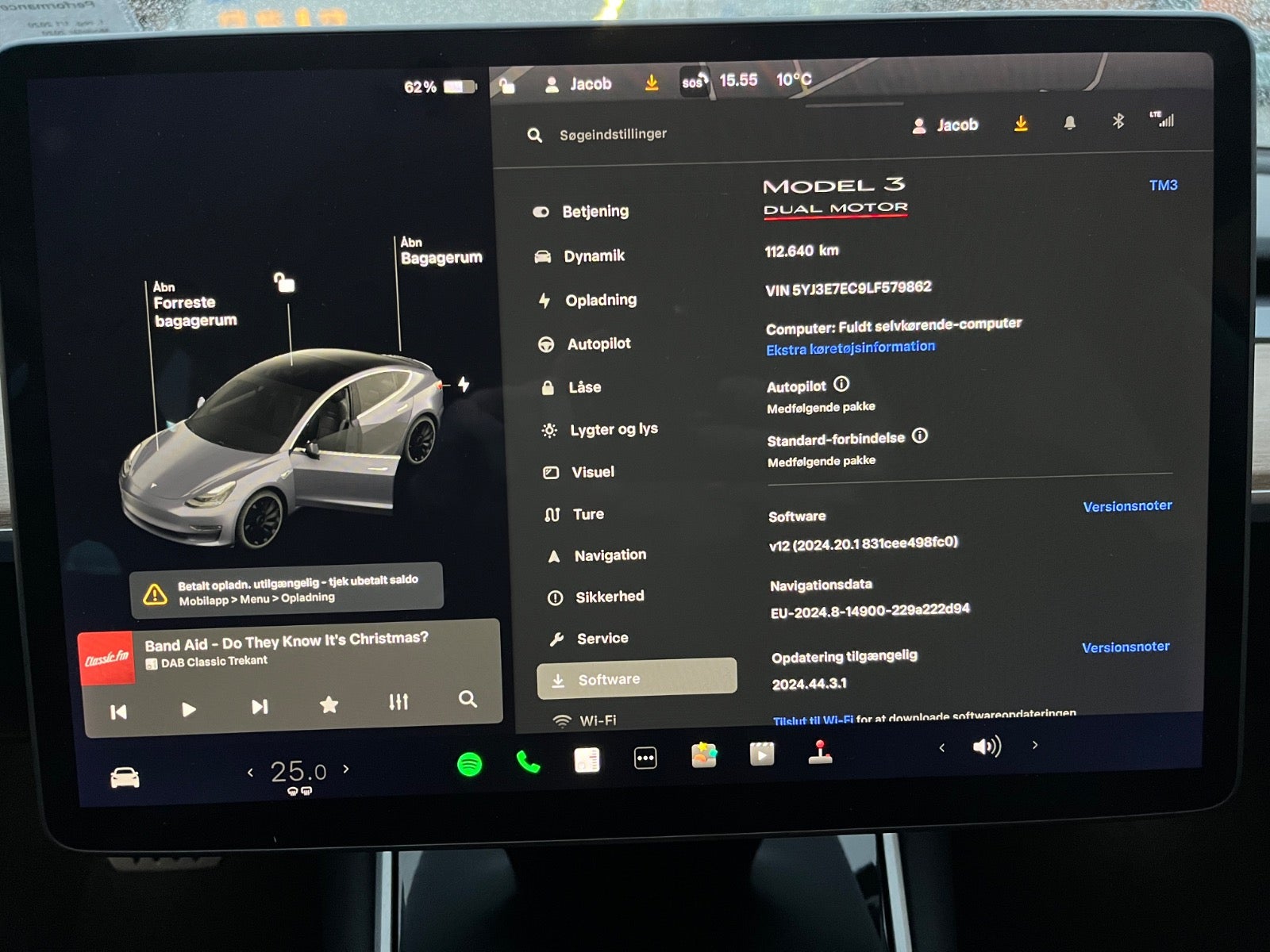Tap the settings header update download icon
This screenshot has width=1270, height=952.
[x=1022, y=123]
